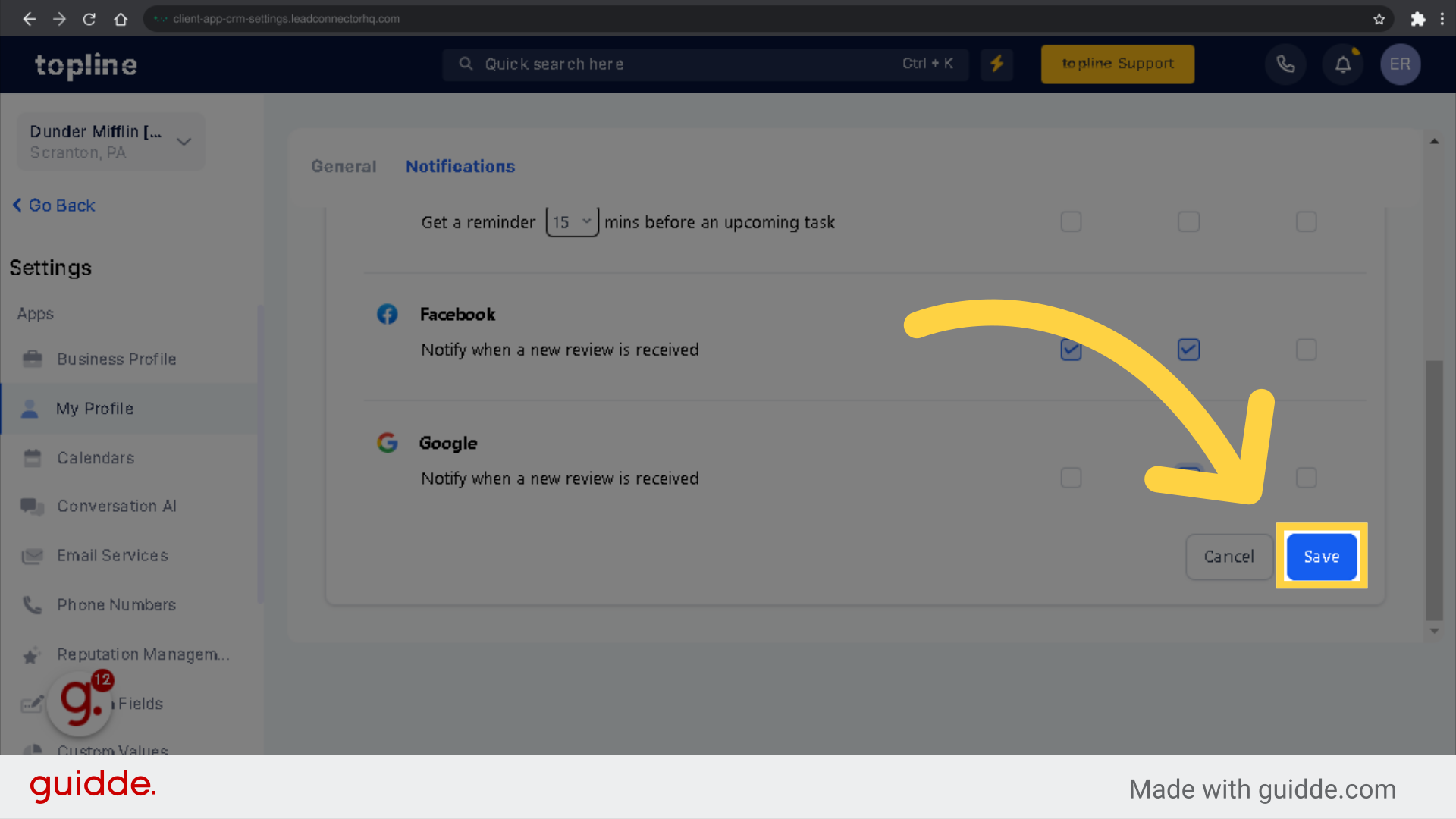Change reminder minutes dropdown to different value
This screenshot has height=819, width=1456.
click(570, 222)
